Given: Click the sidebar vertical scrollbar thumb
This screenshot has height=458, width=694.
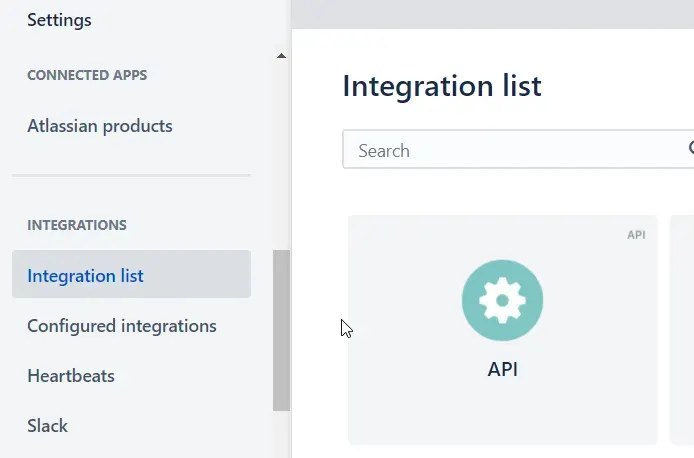Looking at the screenshot, I should pos(281,330).
